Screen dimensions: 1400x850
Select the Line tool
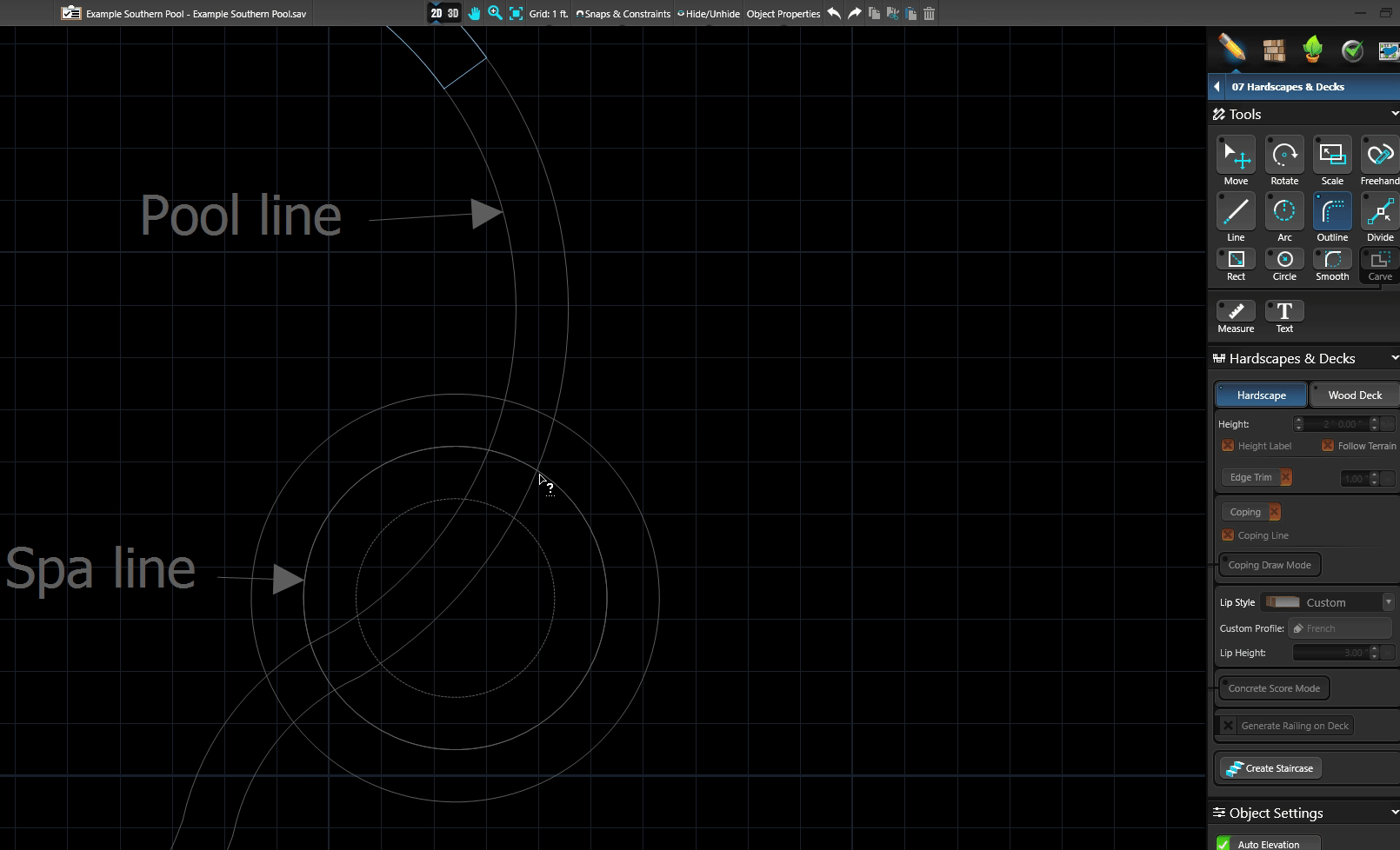[x=1236, y=212]
